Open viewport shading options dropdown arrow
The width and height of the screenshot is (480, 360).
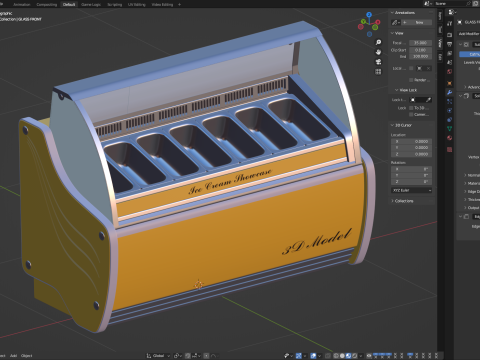[361, 356]
